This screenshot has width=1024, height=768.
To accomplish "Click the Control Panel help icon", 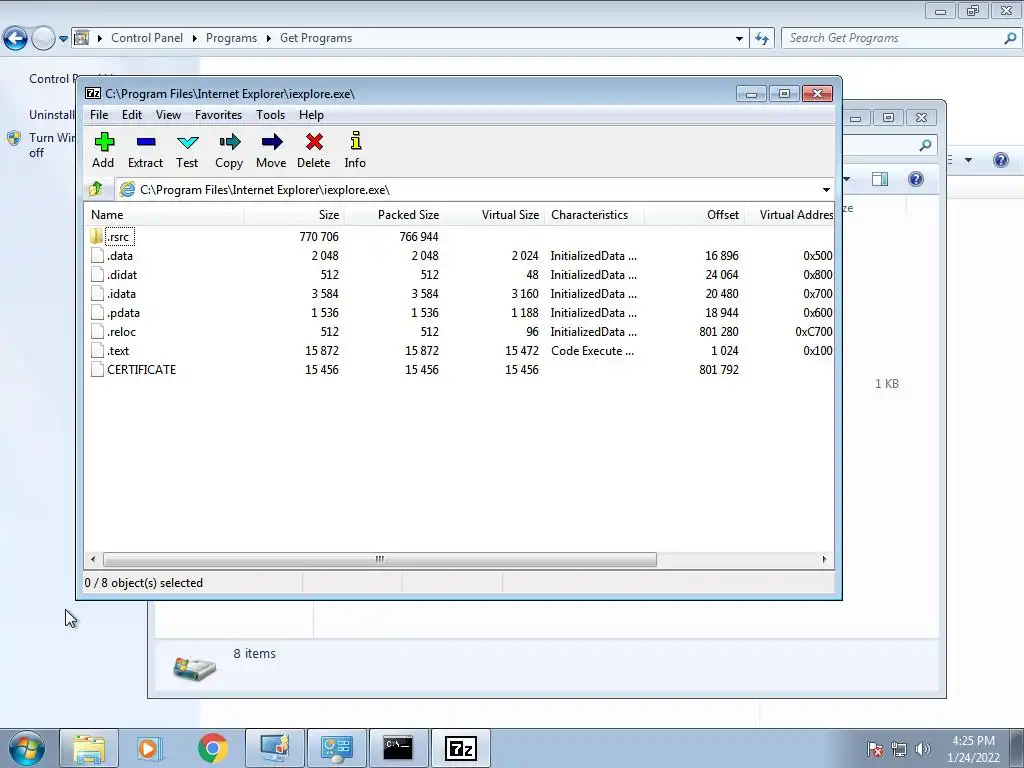I will (1000, 160).
